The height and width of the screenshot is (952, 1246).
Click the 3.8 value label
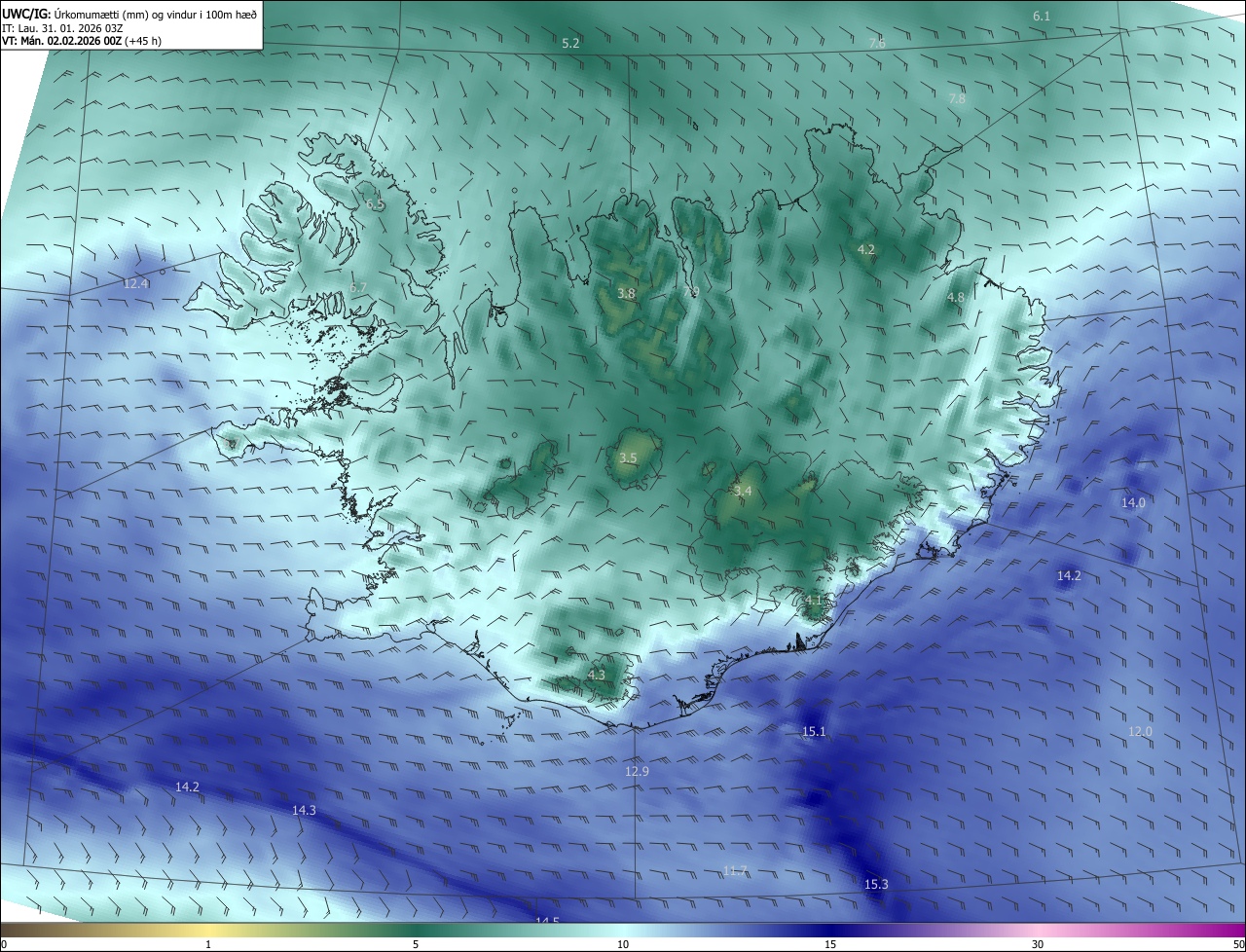pyautogui.click(x=627, y=293)
